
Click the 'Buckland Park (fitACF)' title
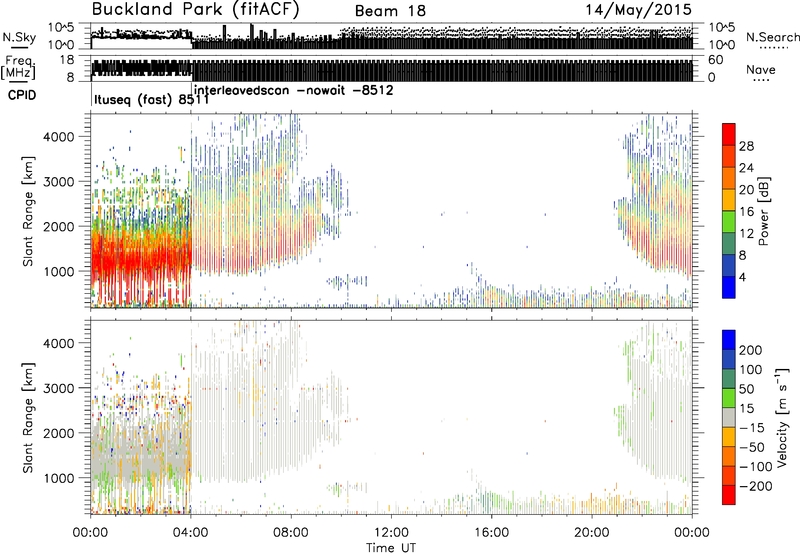click(195, 9)
